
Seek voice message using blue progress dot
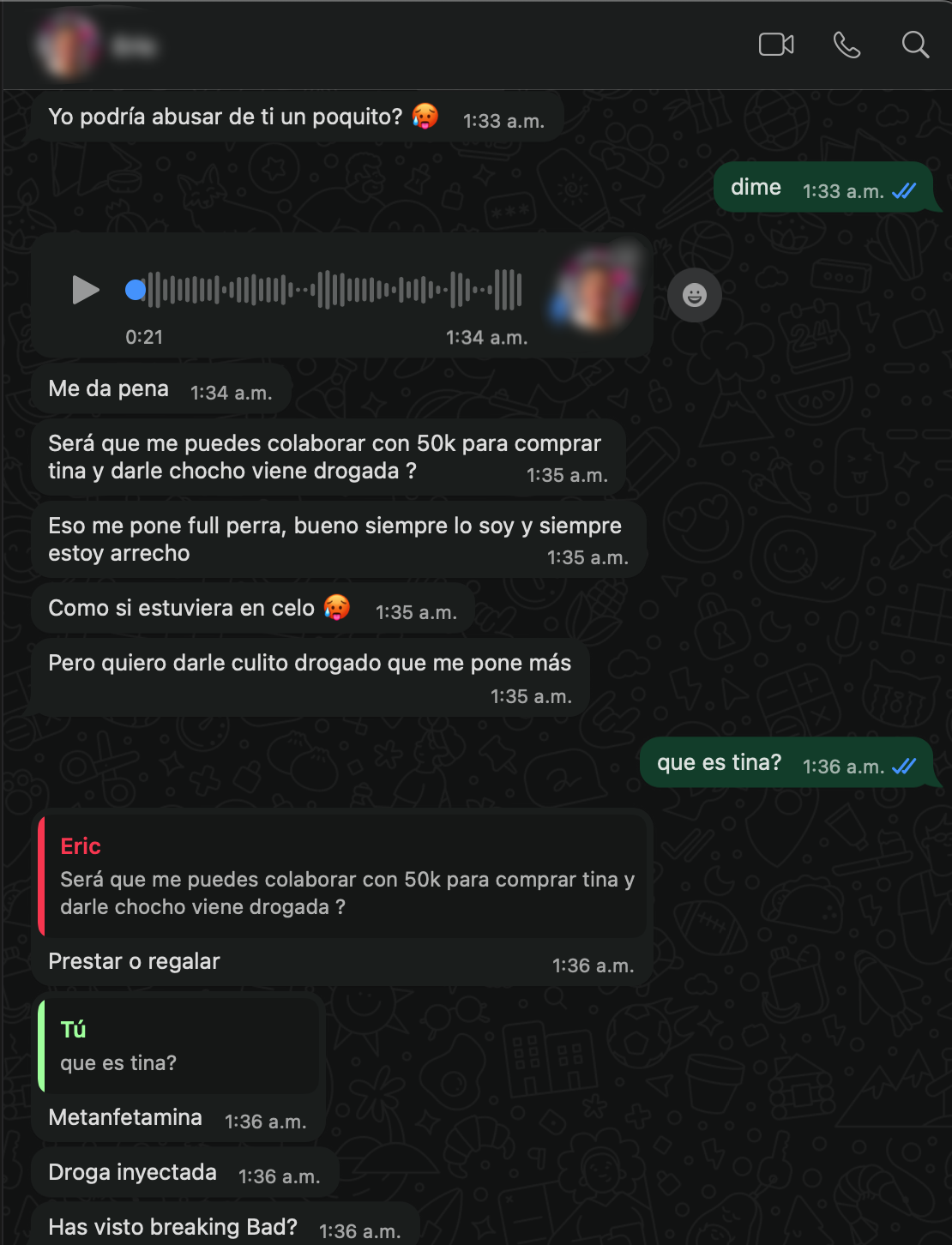(136, 290)
